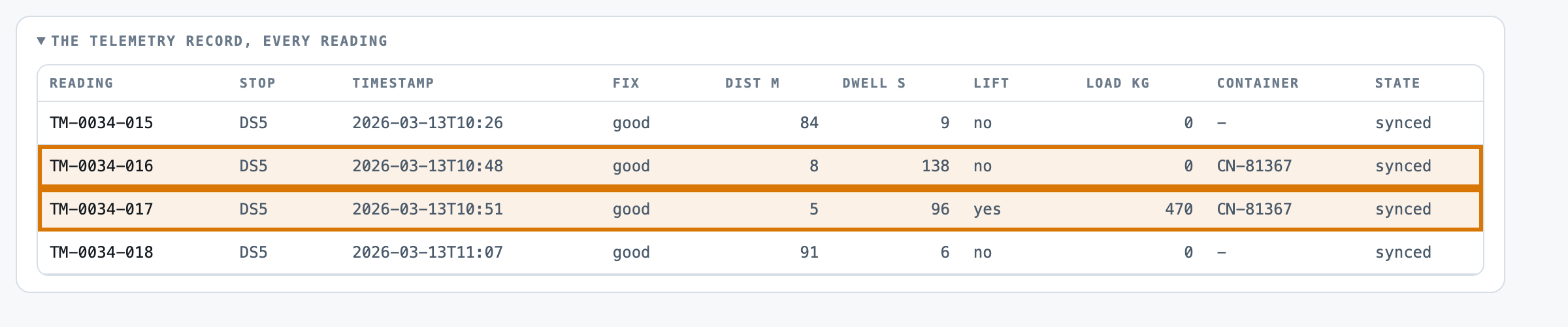Image resolution: width=1568 pixels, height=327 pixels.
Task: Click container CN-81367 in row 017
Action: coord(1254,209)
